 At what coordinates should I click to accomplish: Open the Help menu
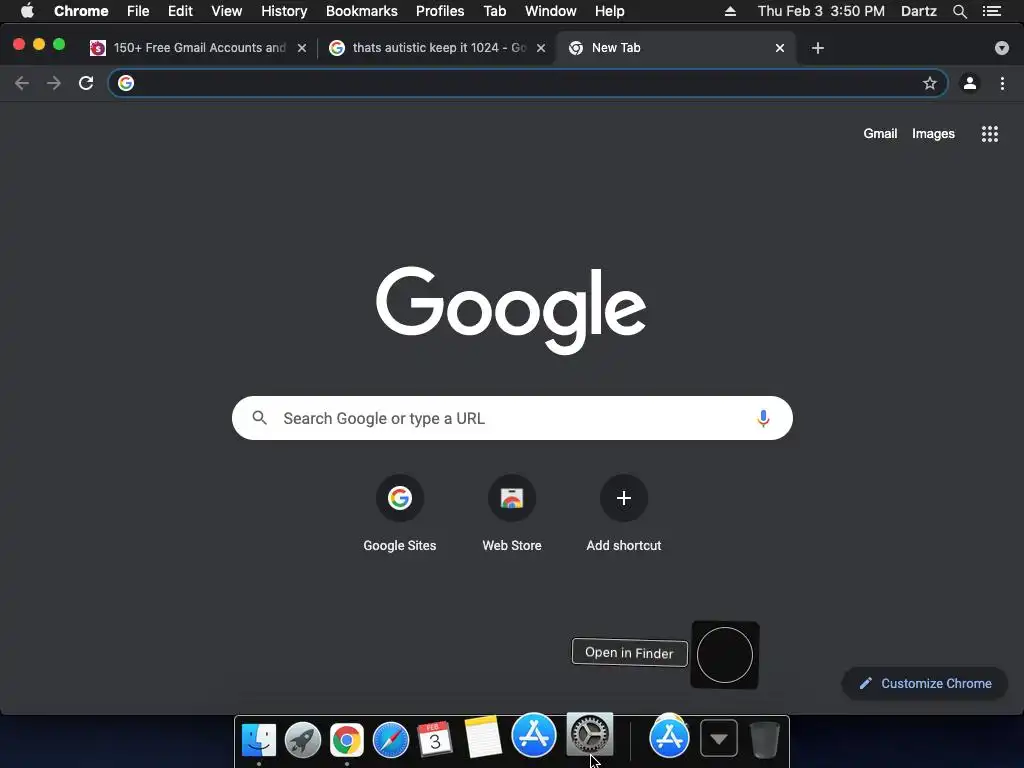[609, 11]
